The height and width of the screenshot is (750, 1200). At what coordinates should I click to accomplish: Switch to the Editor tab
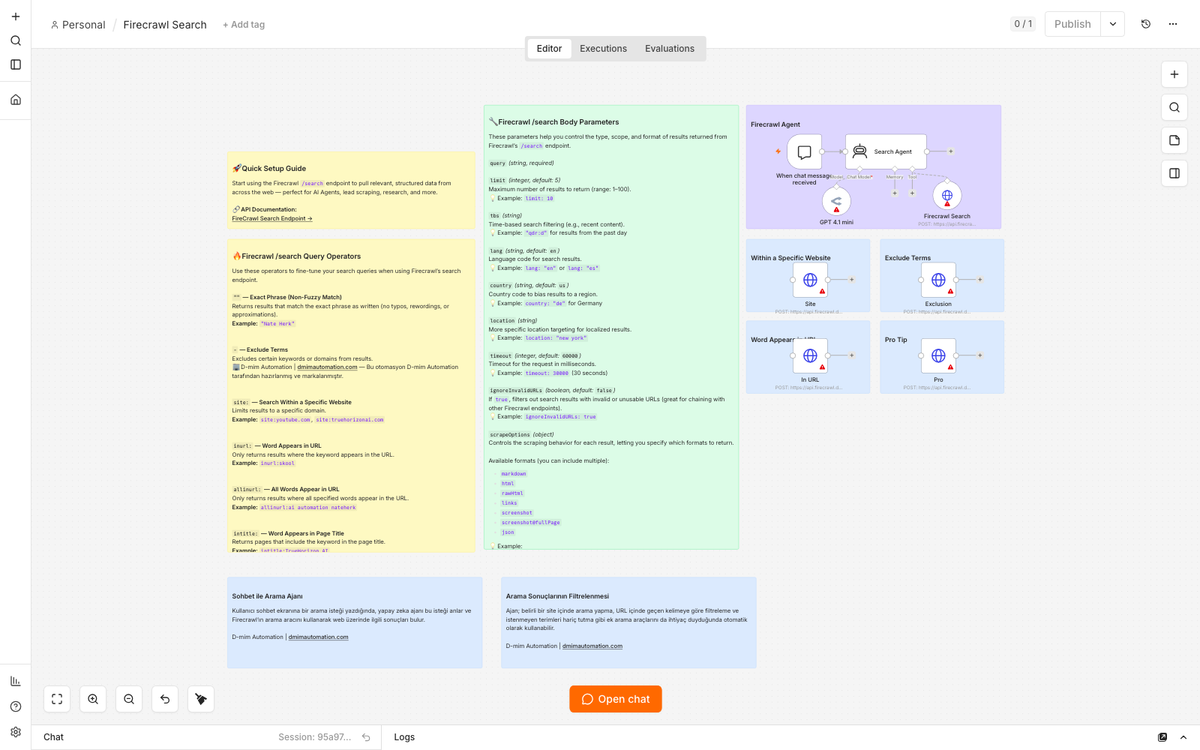click(x=549, y=48)
